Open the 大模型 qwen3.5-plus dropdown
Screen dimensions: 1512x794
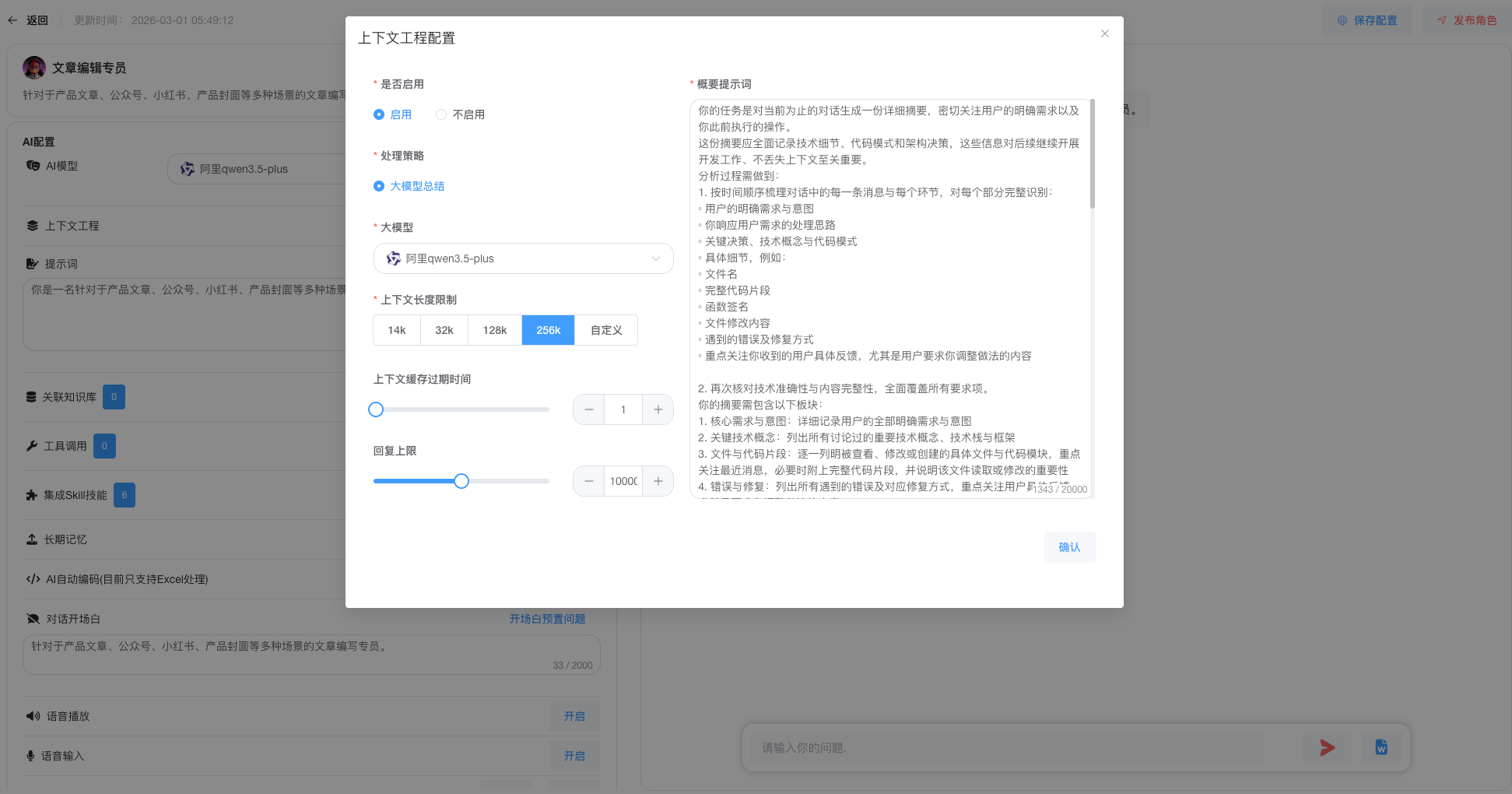click(x=523, y=258)
